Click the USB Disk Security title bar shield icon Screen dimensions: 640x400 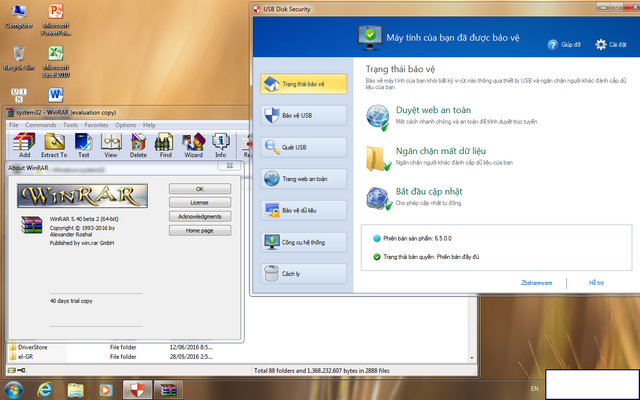(257, 9)
